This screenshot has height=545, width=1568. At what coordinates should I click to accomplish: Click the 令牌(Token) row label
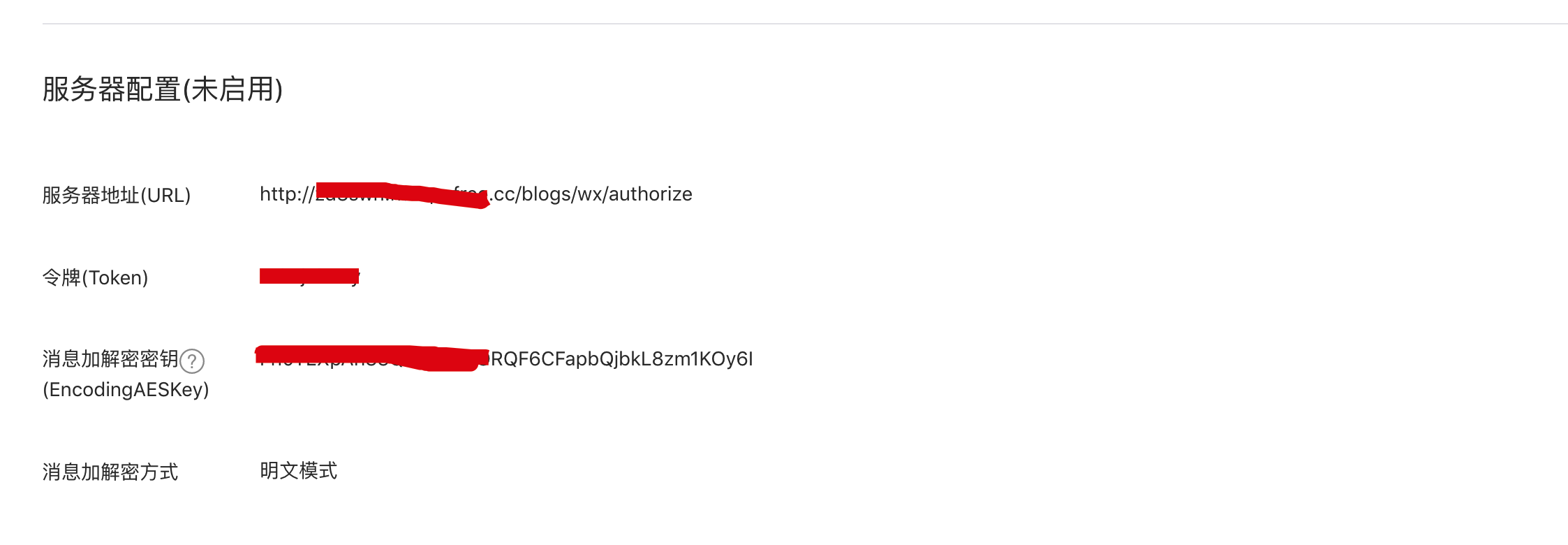(96, 277)
